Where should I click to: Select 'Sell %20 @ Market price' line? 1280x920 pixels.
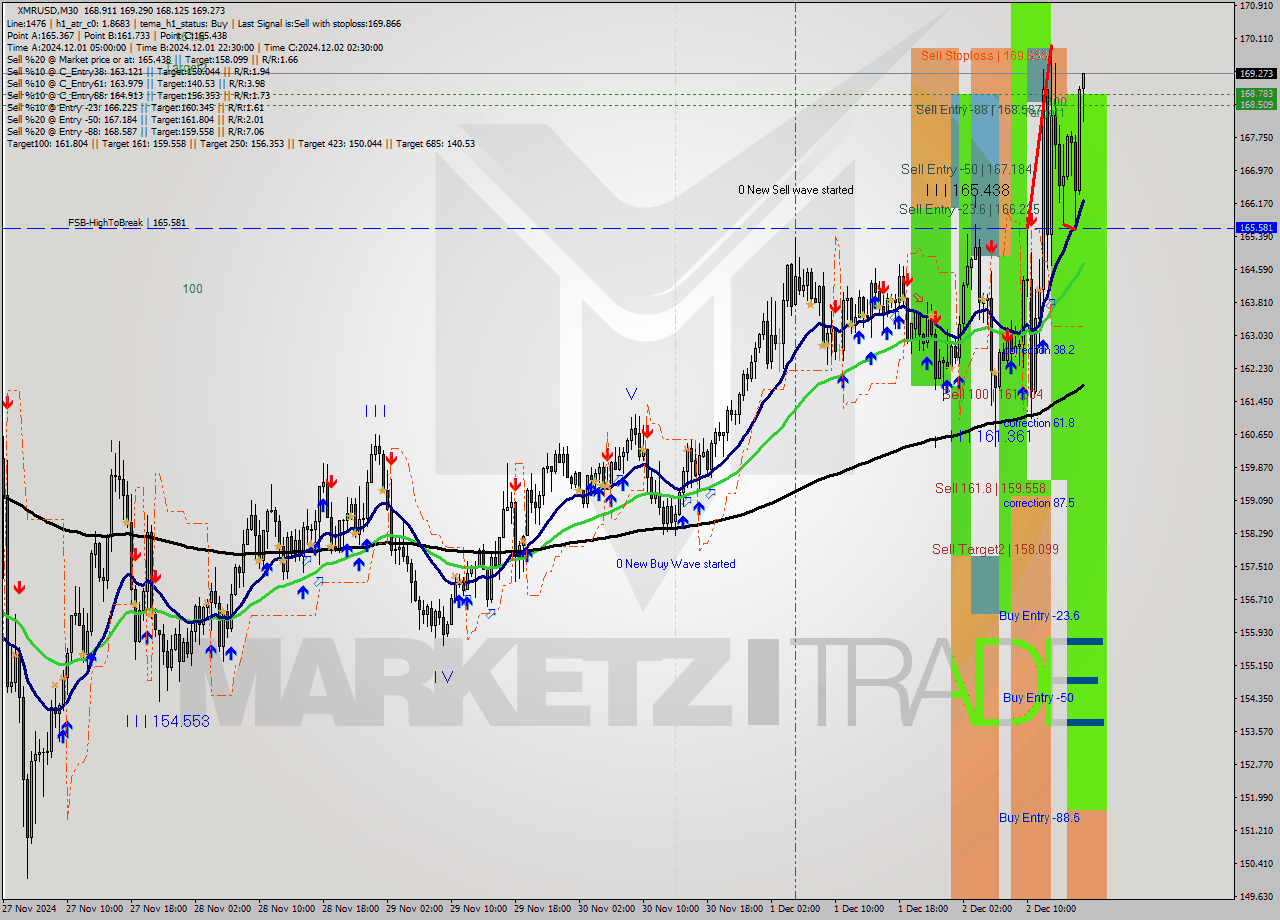coord(152,59)
